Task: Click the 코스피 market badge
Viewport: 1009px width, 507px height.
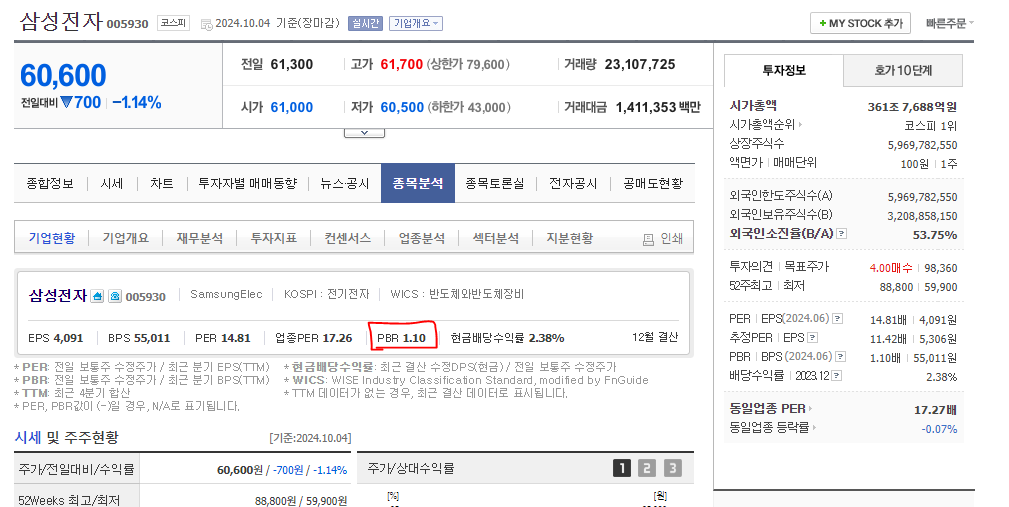Action: pyautogui.click(x=173, y=23)
